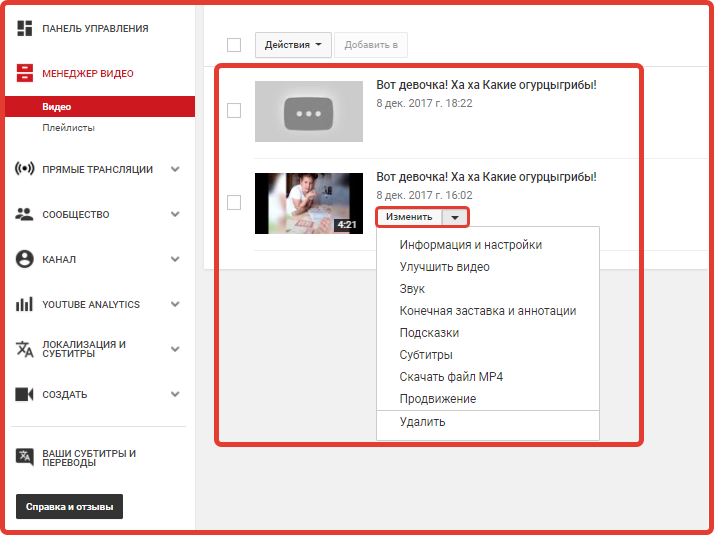The image size is (714, 535).
Task: Tick the checkbox for the 18:22 video
Action: pyautogui.click(x=234, y=110)
